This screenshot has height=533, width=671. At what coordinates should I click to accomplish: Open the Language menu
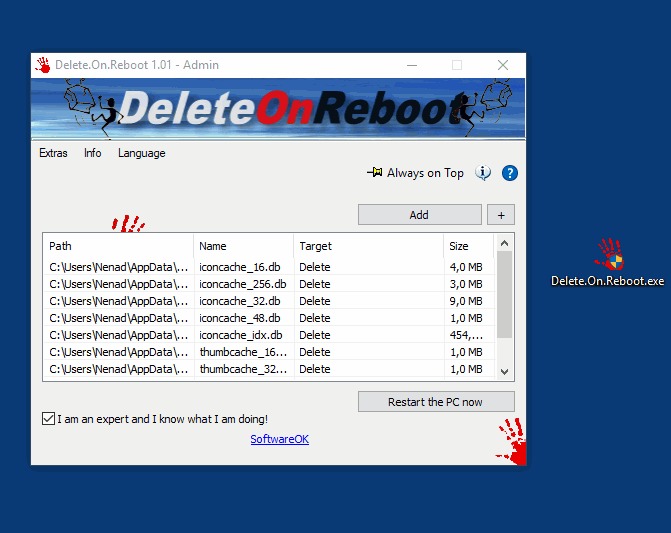141,153
